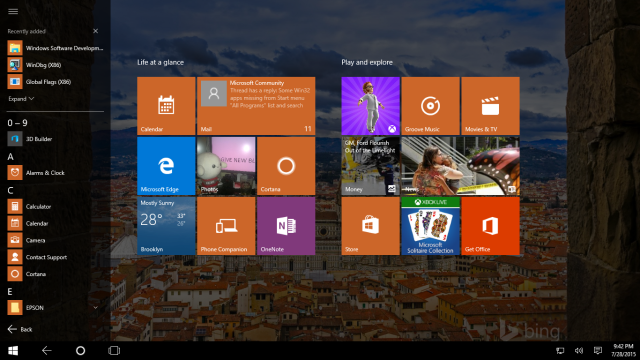Open the Photos live tile
The width and height of the screenshot is (640, 360).
click(x=226, y=166)
